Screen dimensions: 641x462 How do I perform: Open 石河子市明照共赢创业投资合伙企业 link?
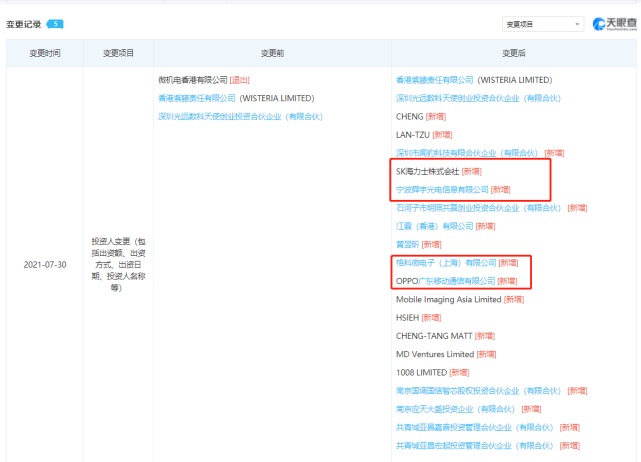tap(478, 208)
